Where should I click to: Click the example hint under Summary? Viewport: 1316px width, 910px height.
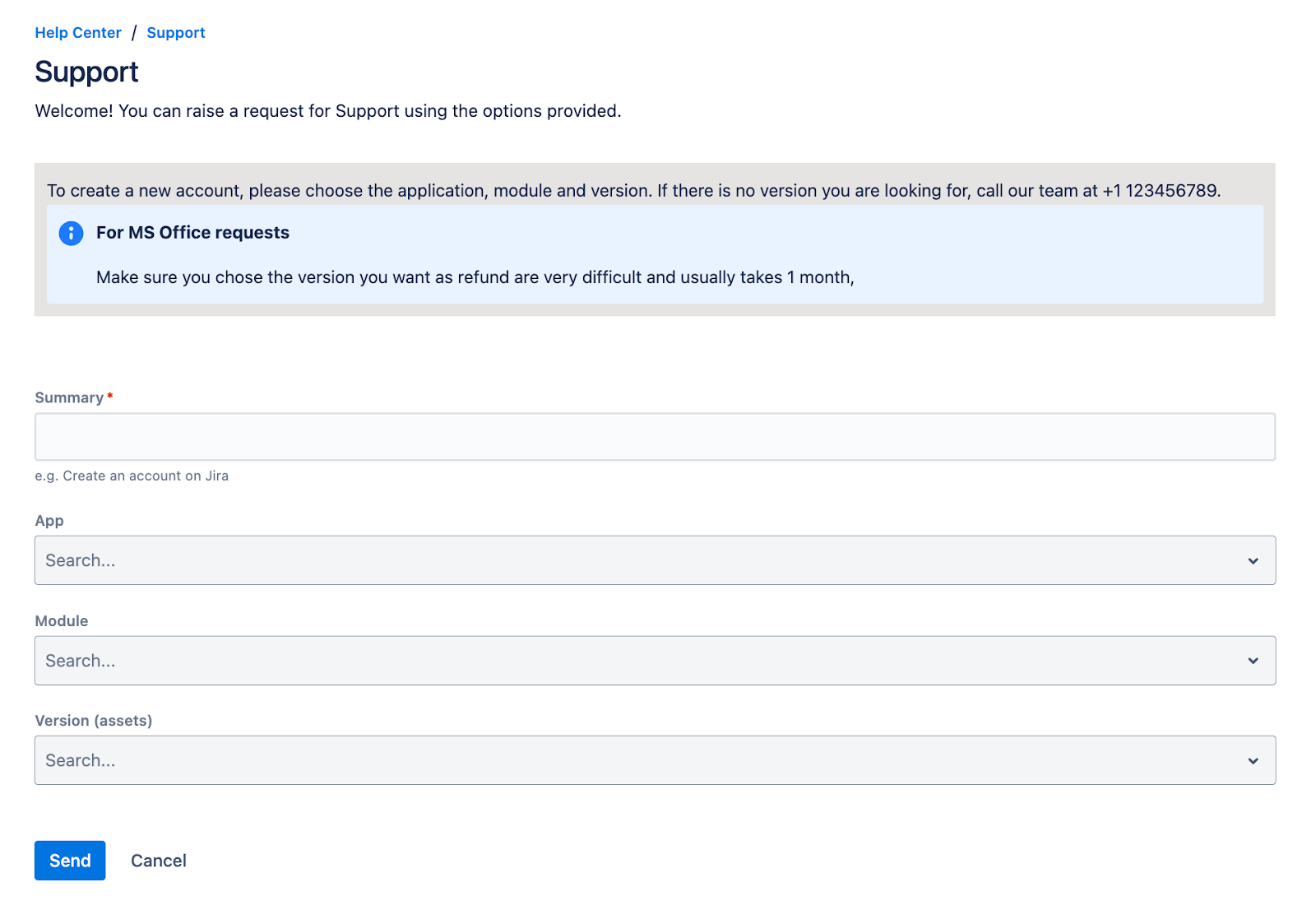(132, 476)
